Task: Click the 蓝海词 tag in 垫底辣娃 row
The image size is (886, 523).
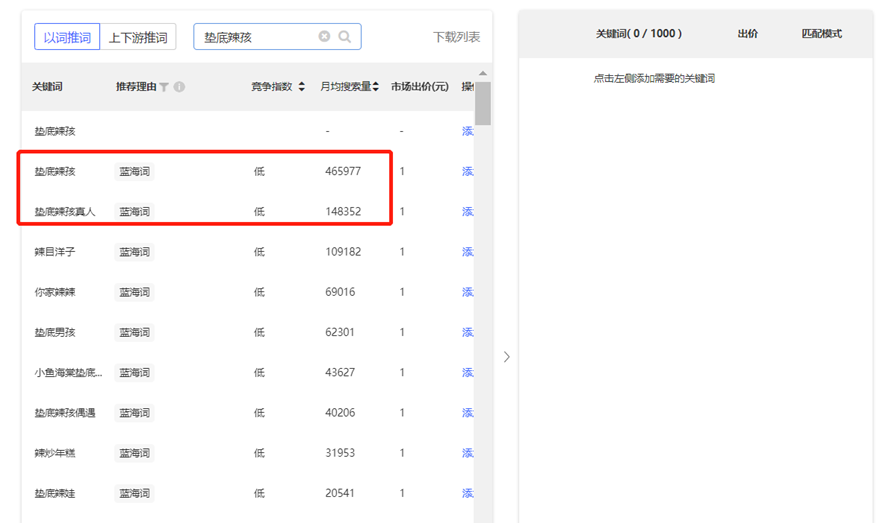Action: (x=134, y=493)
